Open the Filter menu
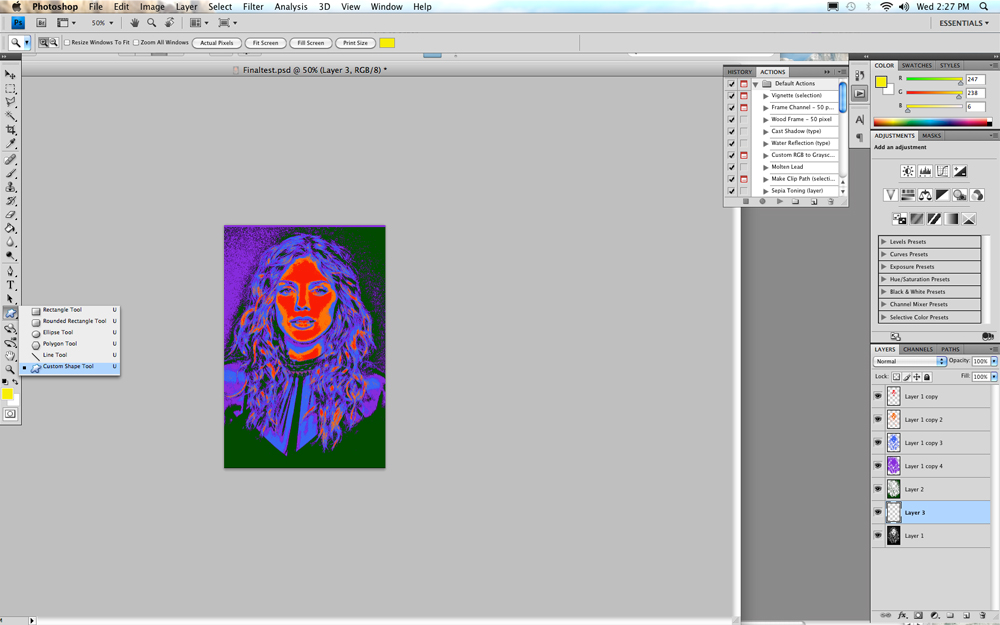Image resolution: width=1000 pixels, height=625 pixels. (x=253, y=6)
